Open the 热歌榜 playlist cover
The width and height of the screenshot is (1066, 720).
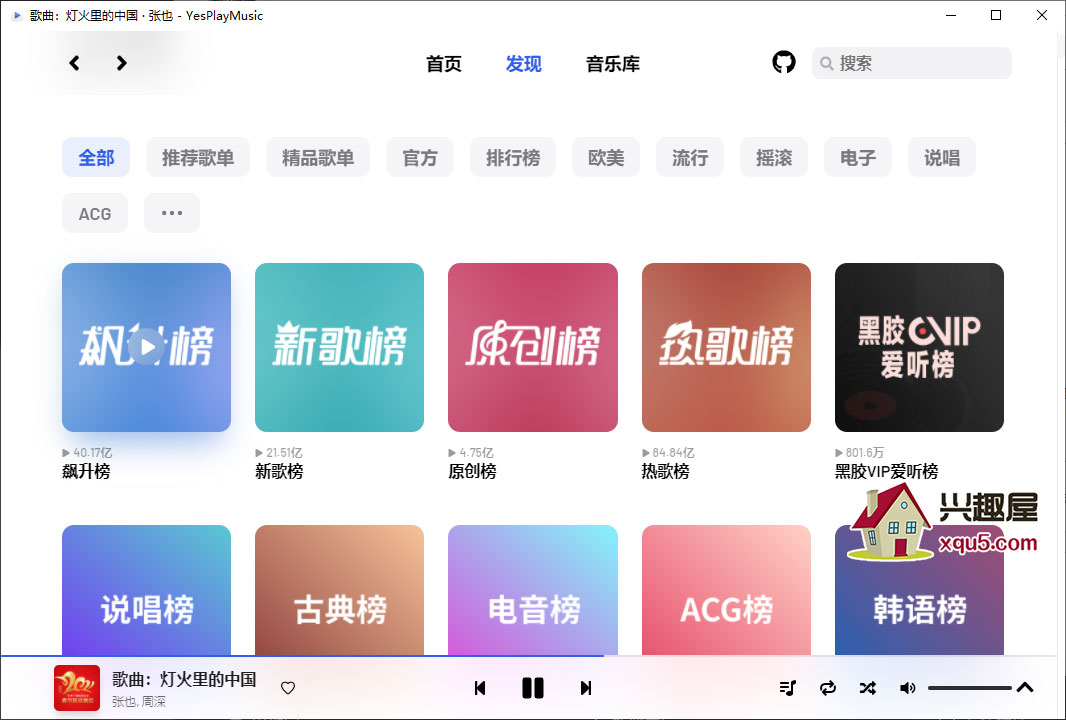pyautogui.click(x=726, y=347)
